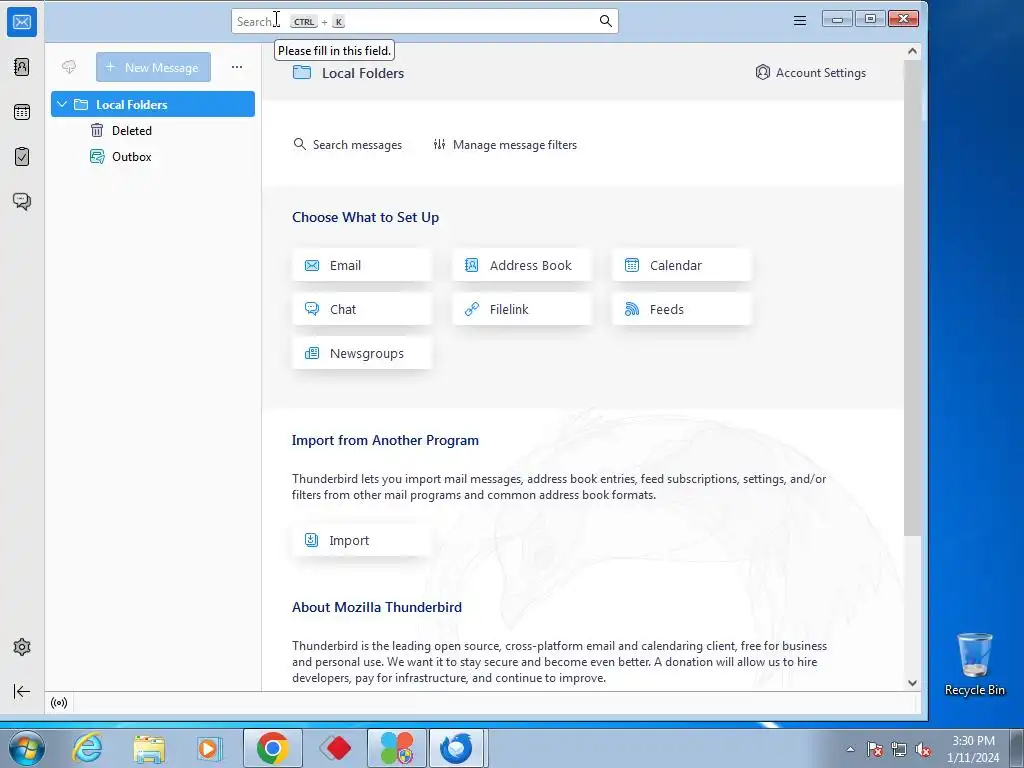
Task: Click the scrollbar down arrow
Action: (x=912, y=682)
